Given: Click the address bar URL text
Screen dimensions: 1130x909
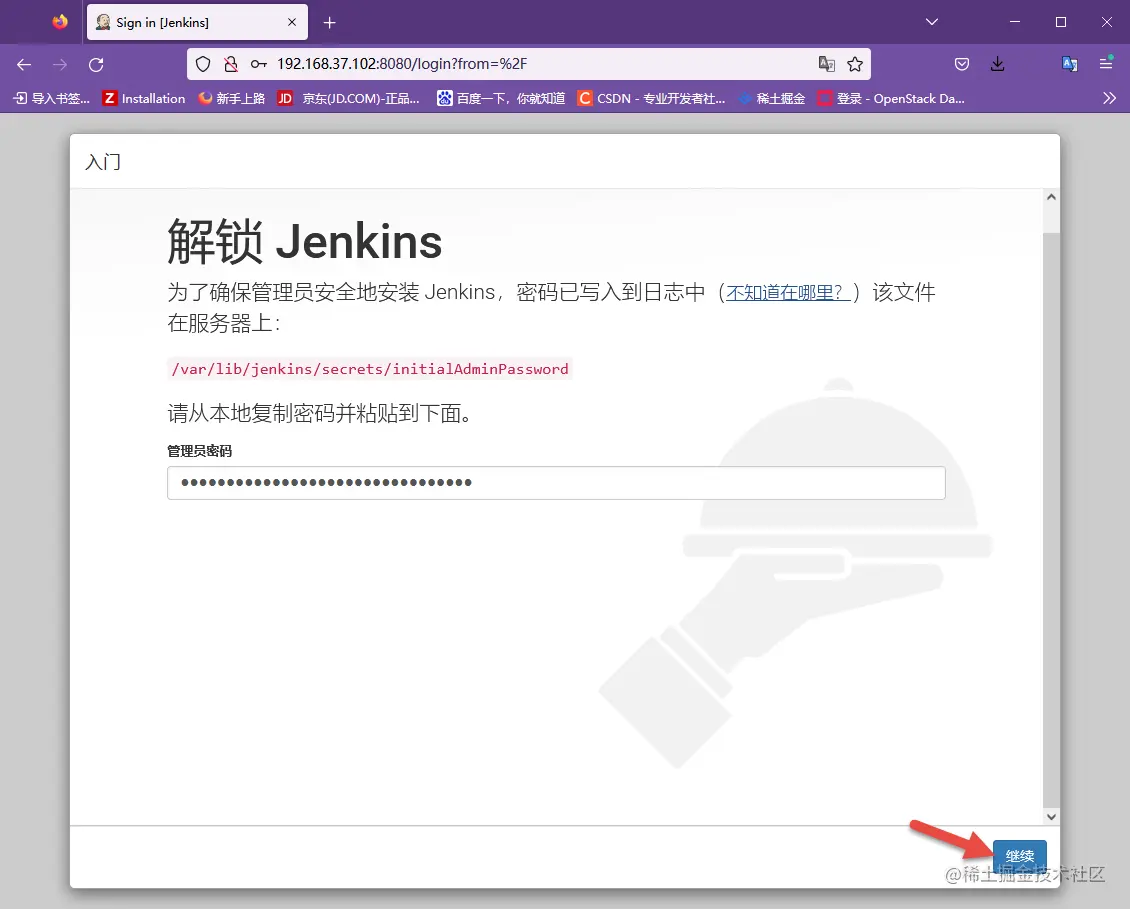Looking at the screenshot, I should (x=402, y=64).
